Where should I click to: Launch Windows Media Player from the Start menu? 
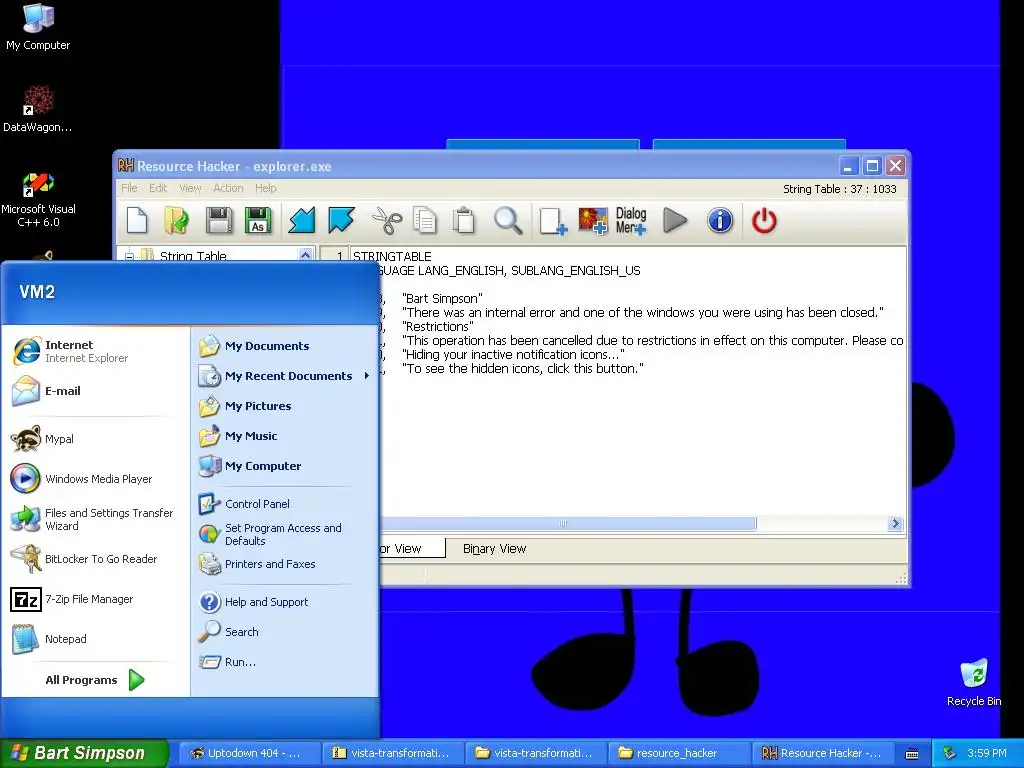point(95,479)
